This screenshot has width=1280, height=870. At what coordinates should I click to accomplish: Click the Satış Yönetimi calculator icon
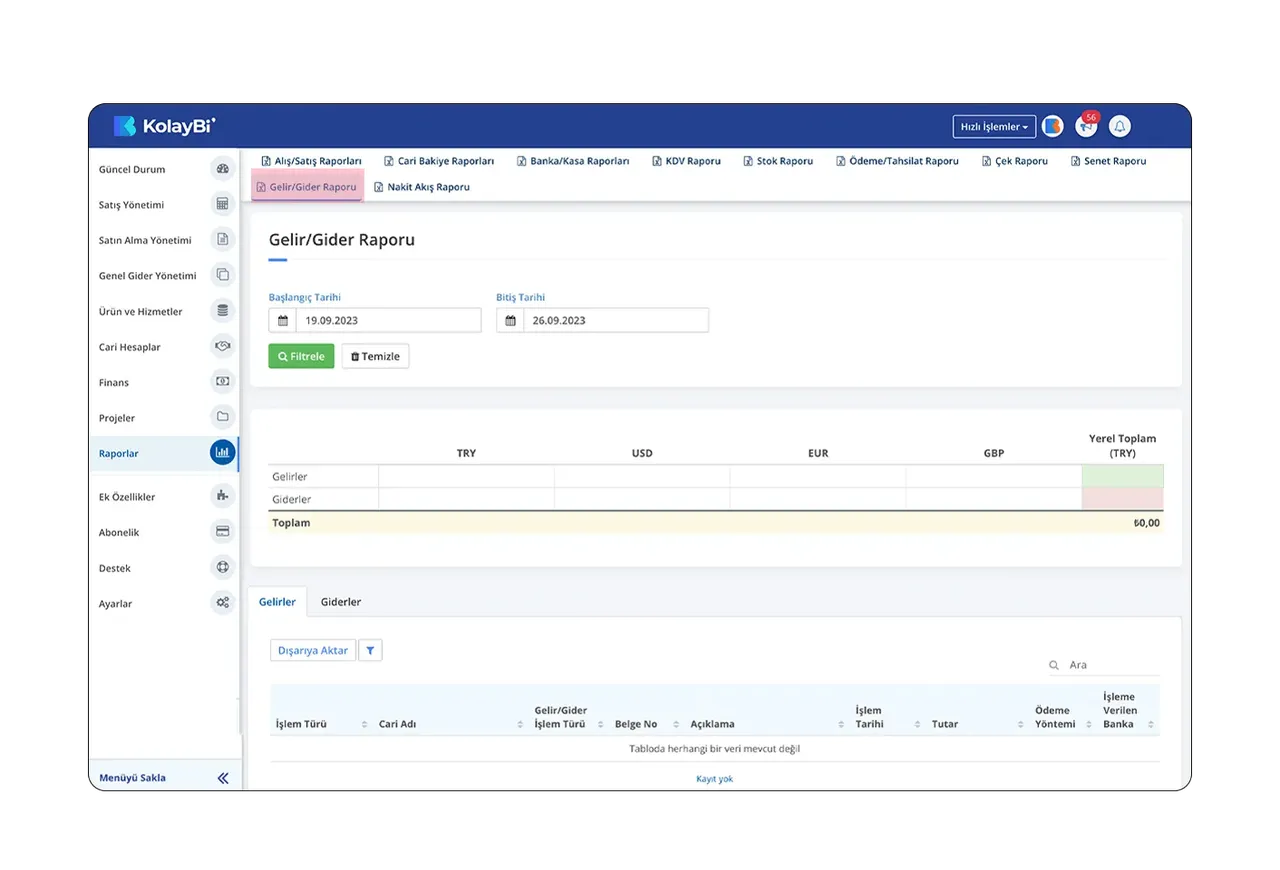point(222,204)
